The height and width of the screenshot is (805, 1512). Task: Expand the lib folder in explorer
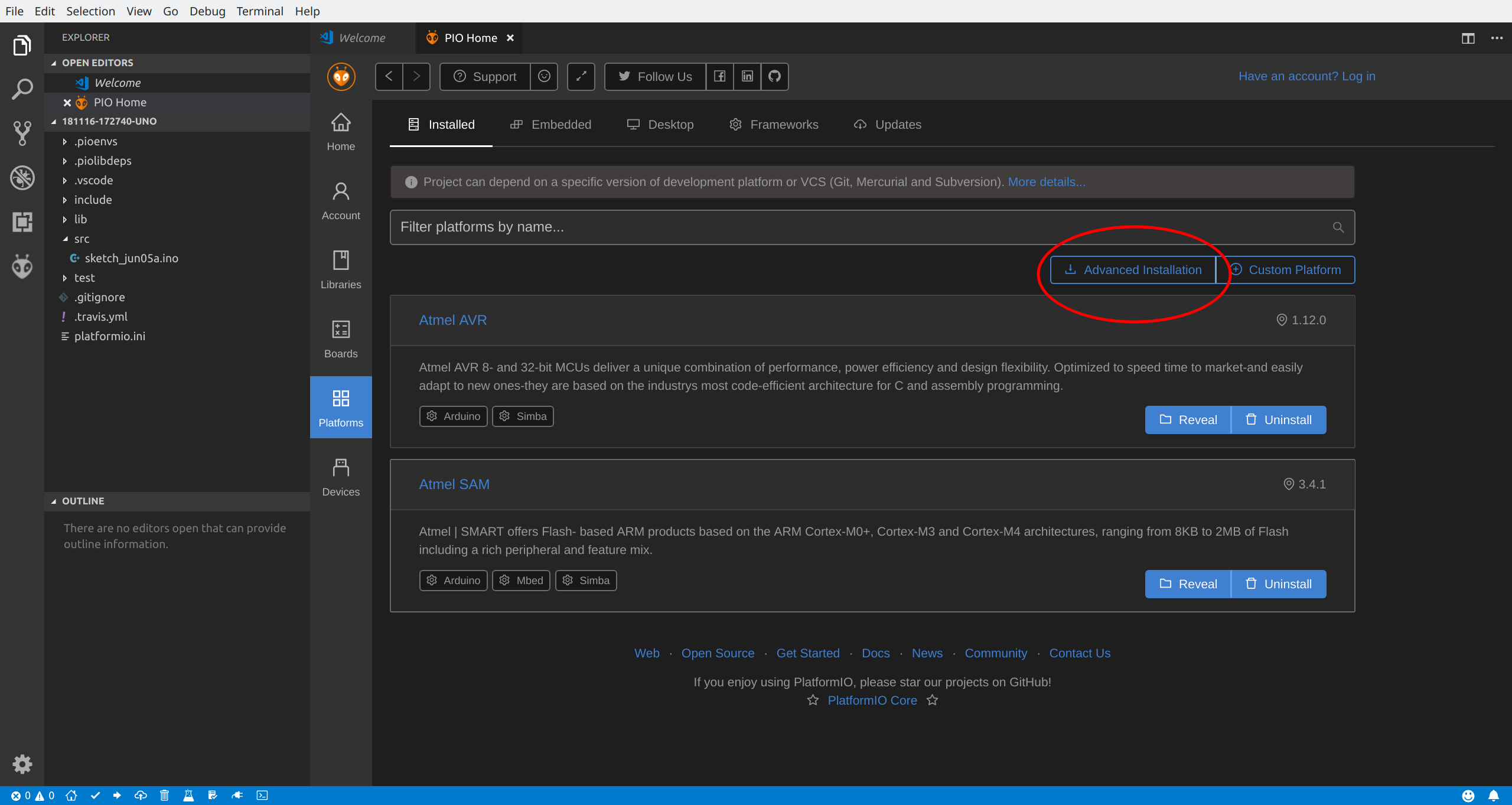click(82, 219)
